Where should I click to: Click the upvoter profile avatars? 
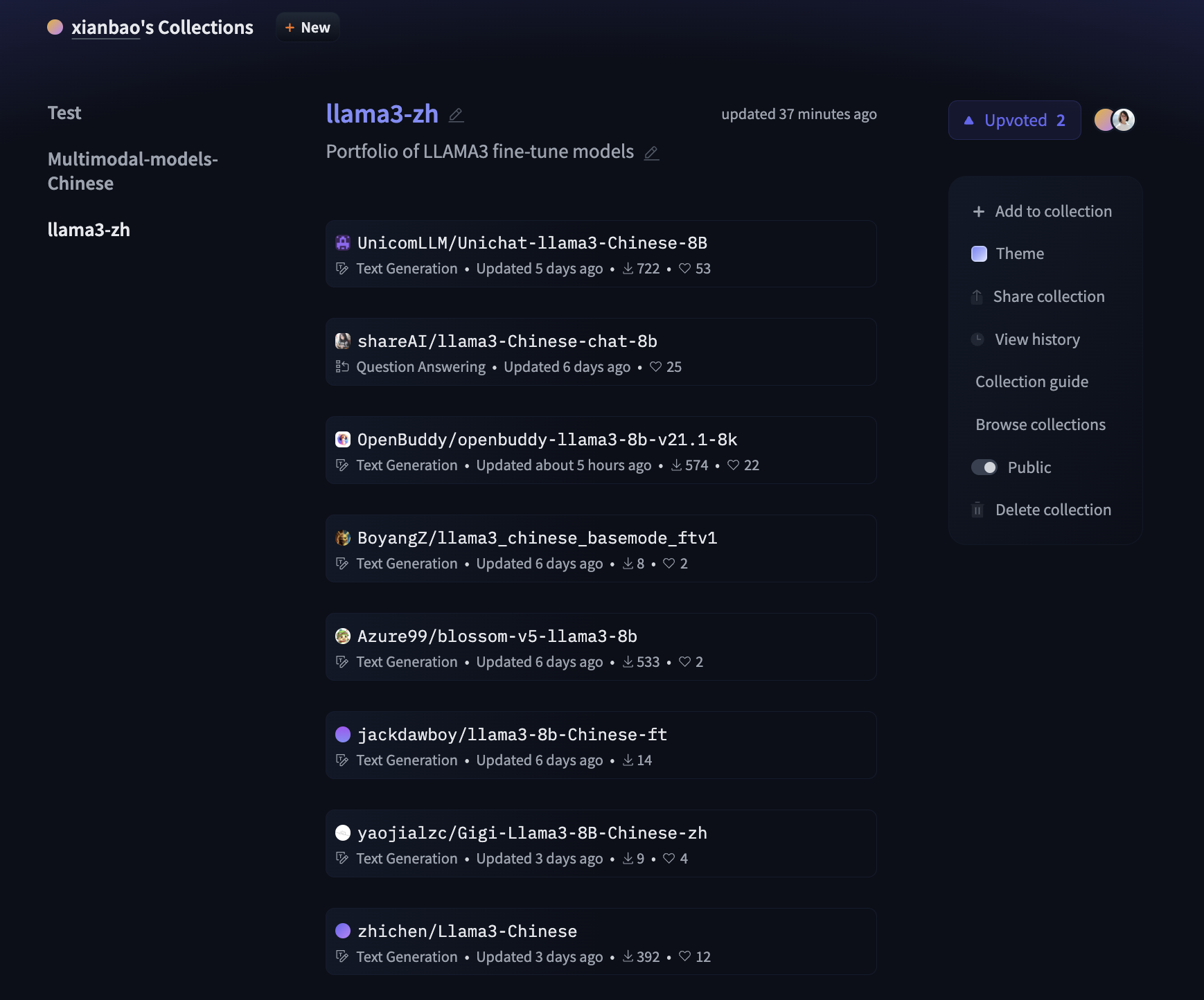coord(1114,120)
